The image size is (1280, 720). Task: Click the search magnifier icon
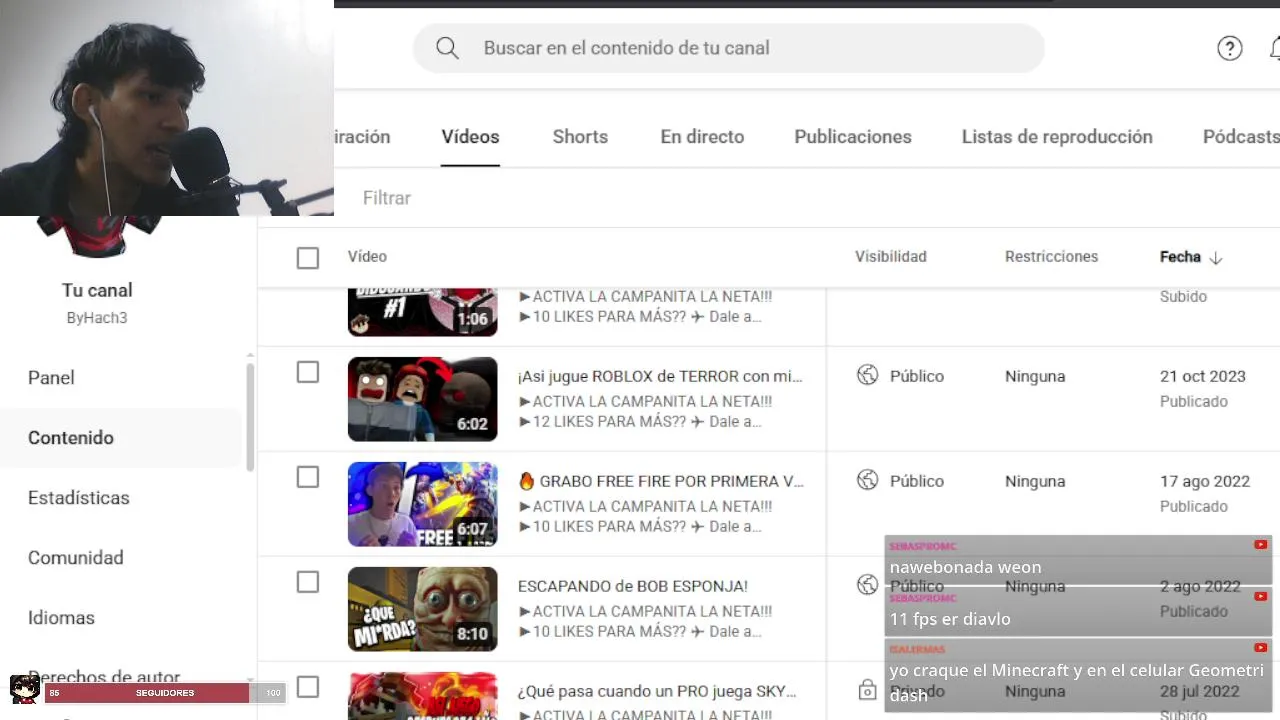447,48
